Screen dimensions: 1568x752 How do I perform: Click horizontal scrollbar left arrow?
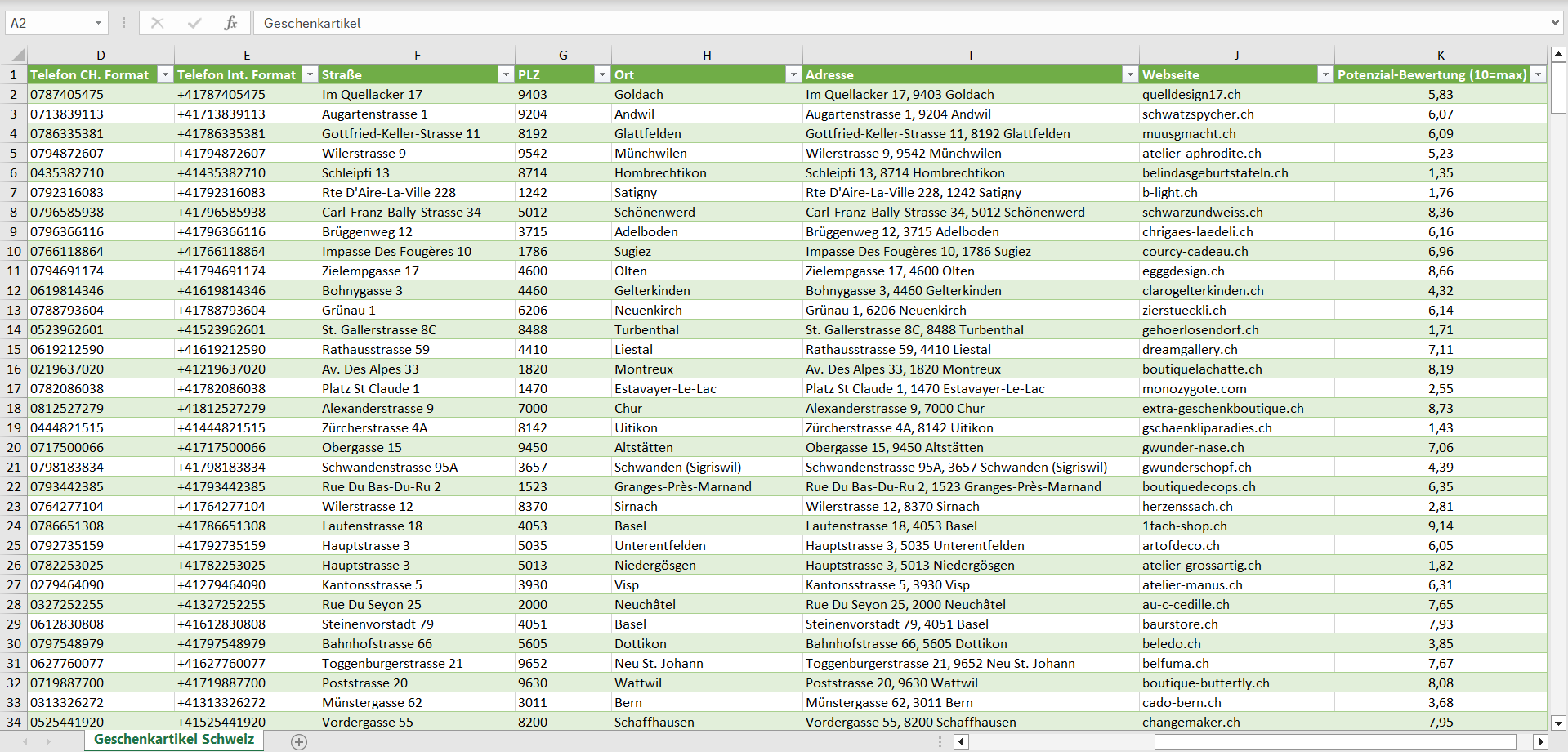click(962, 741)
